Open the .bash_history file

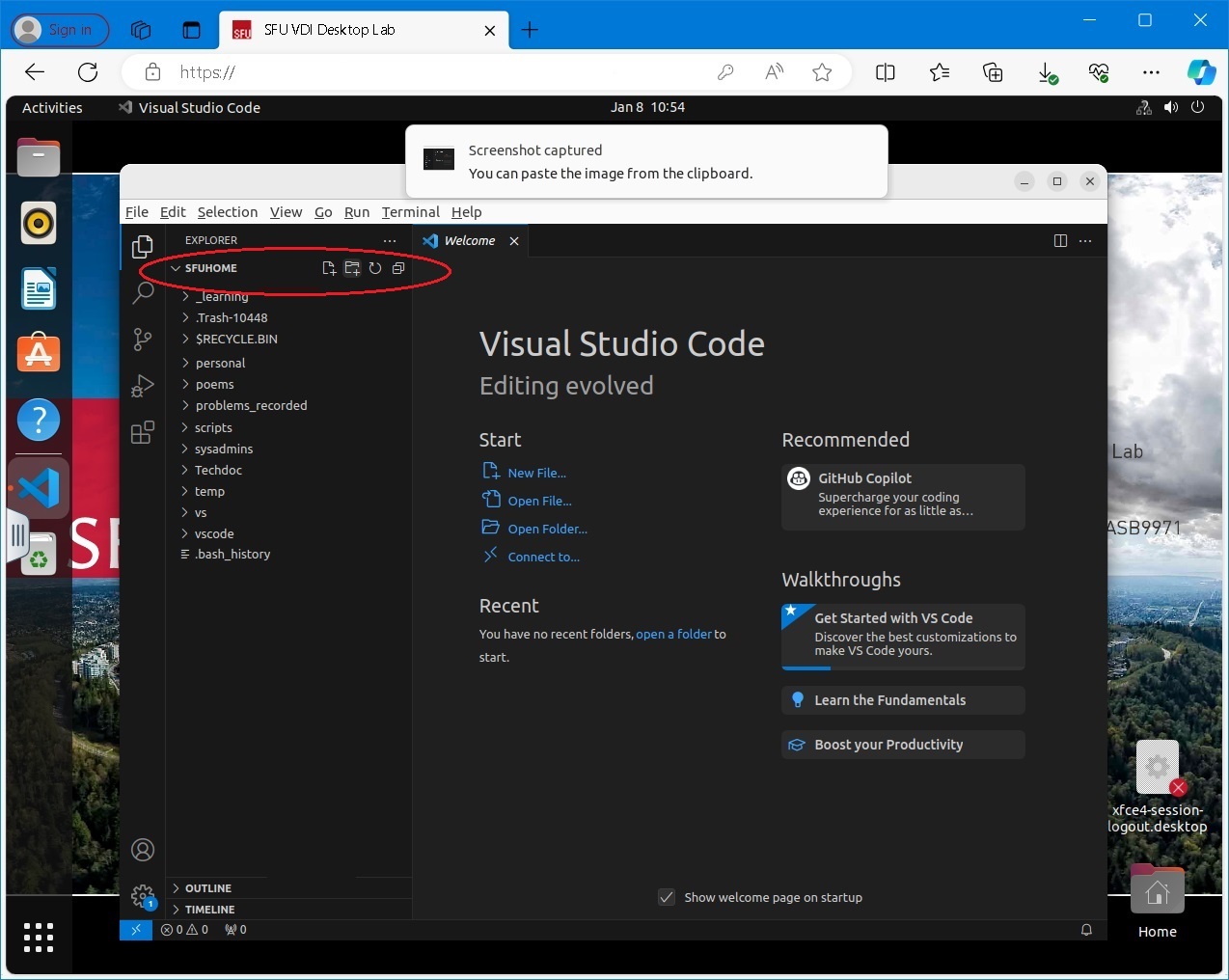click(x=232, y=555)
